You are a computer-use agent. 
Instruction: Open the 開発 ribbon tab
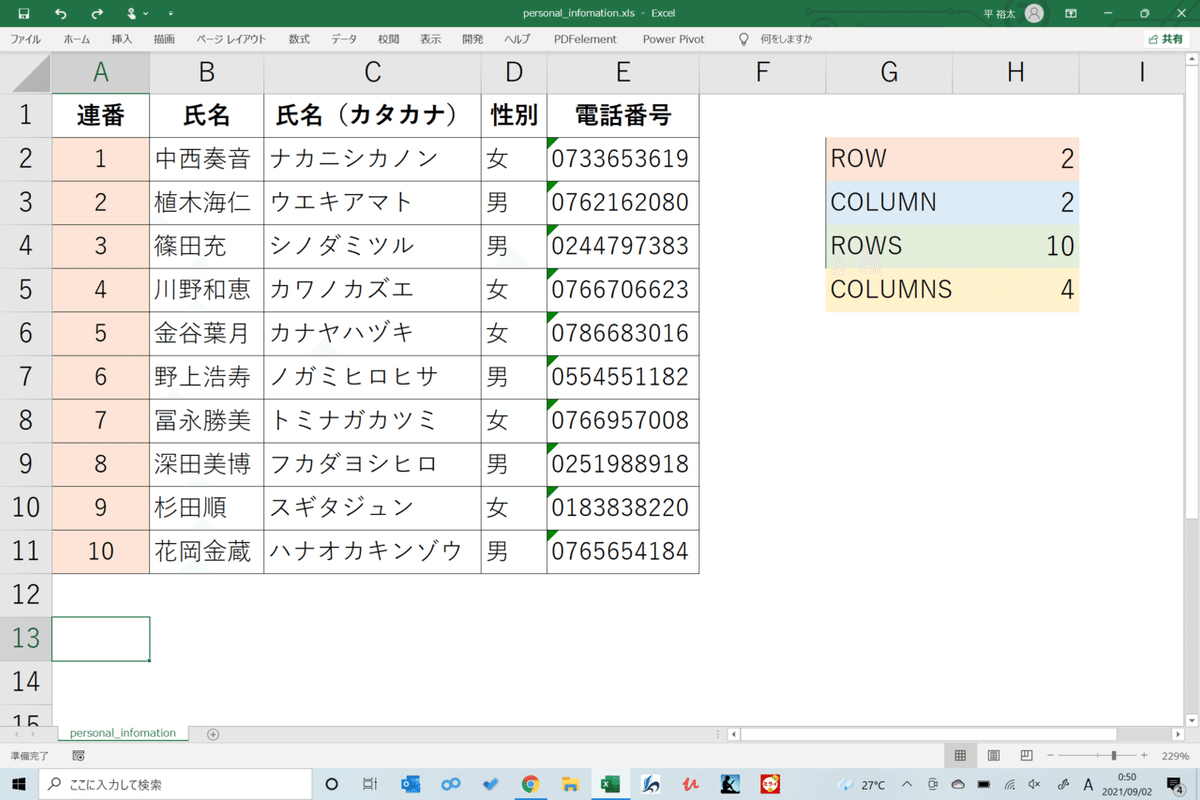473,39
